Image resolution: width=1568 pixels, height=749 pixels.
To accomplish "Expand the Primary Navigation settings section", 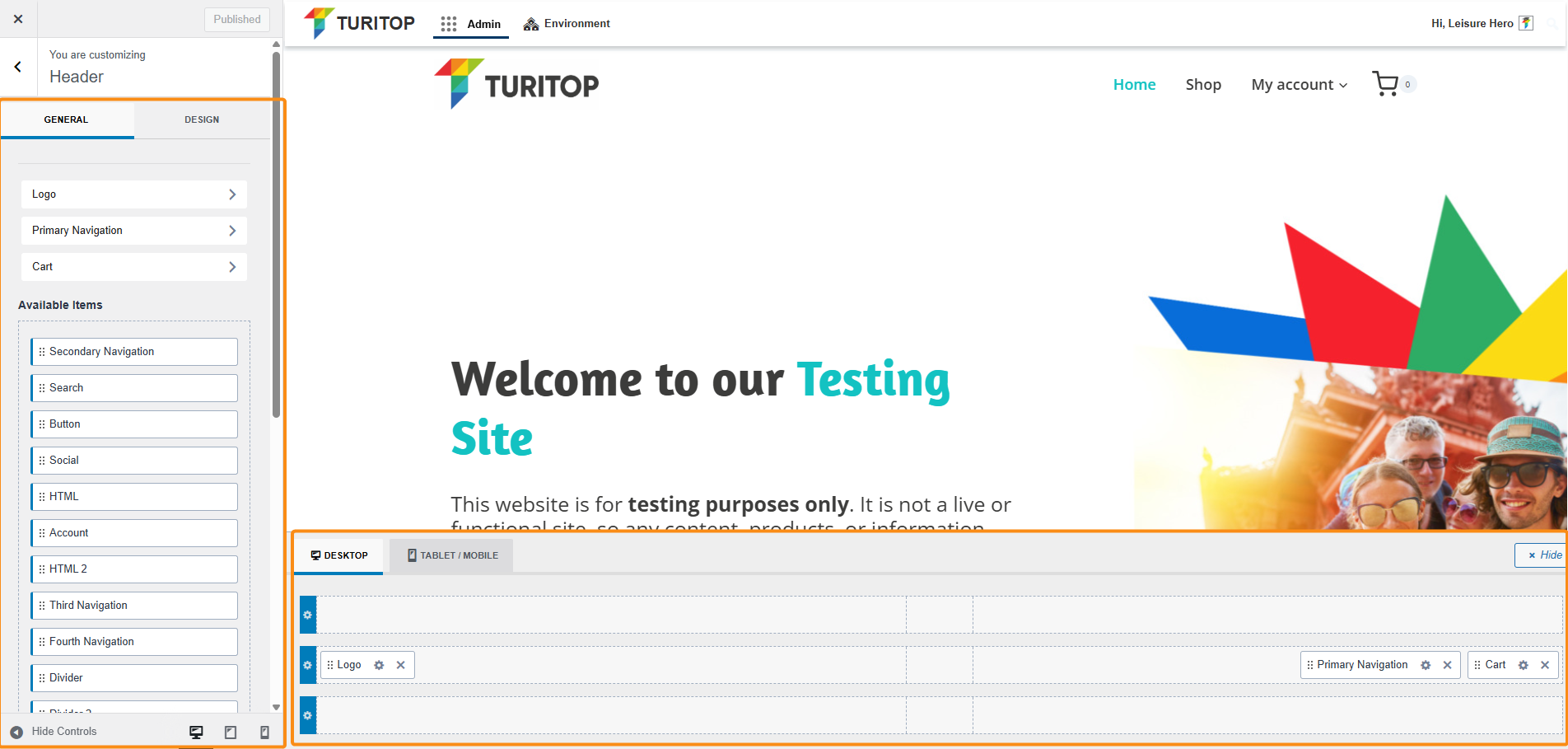I will tap(133, 231).
